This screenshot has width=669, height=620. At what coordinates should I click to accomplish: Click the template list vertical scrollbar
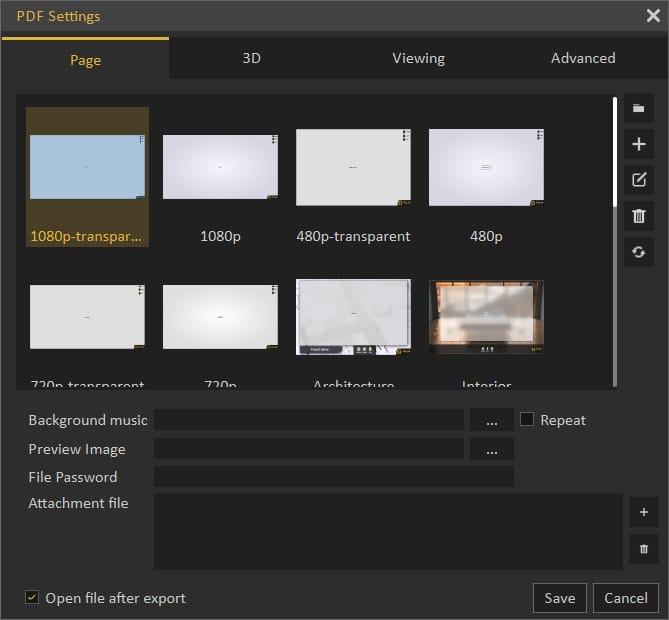click(x=615, y=150)
